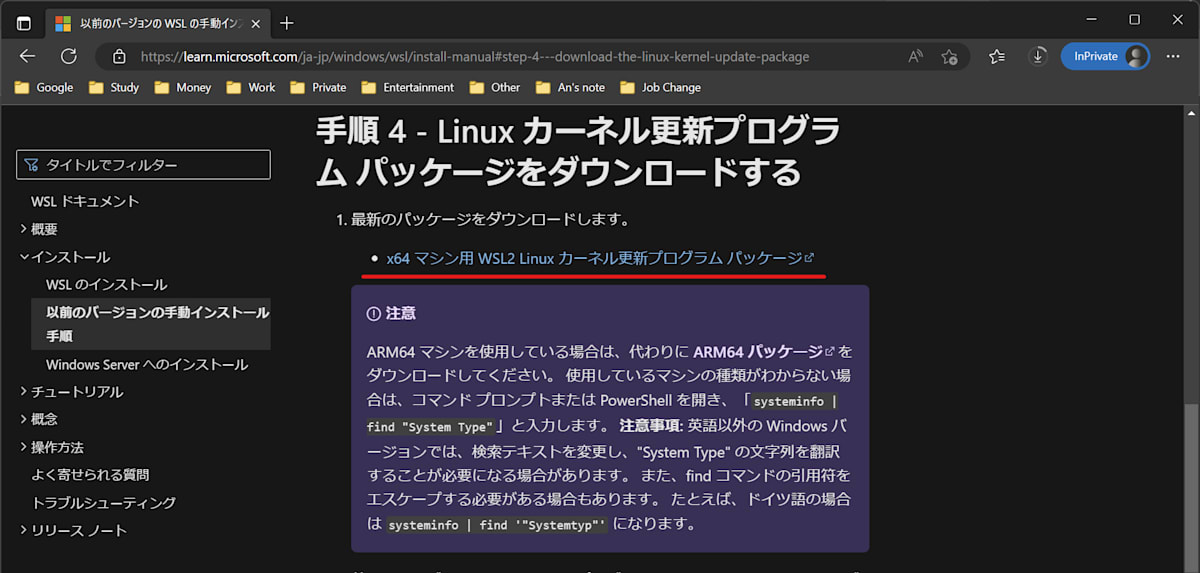Open Windows Server へのインストール page
The image size is (1200, 573).
click(147, 365)
